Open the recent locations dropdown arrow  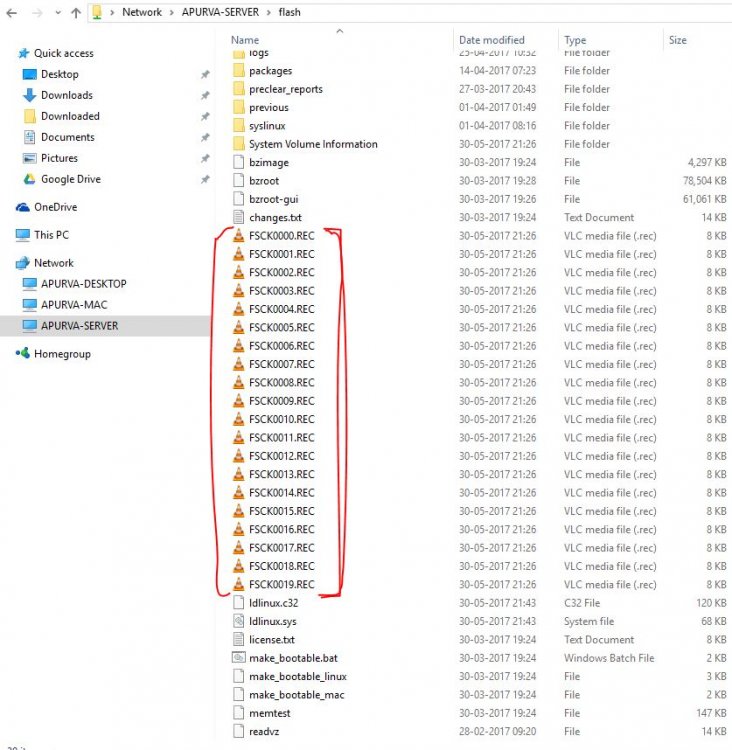click(58, 13)
